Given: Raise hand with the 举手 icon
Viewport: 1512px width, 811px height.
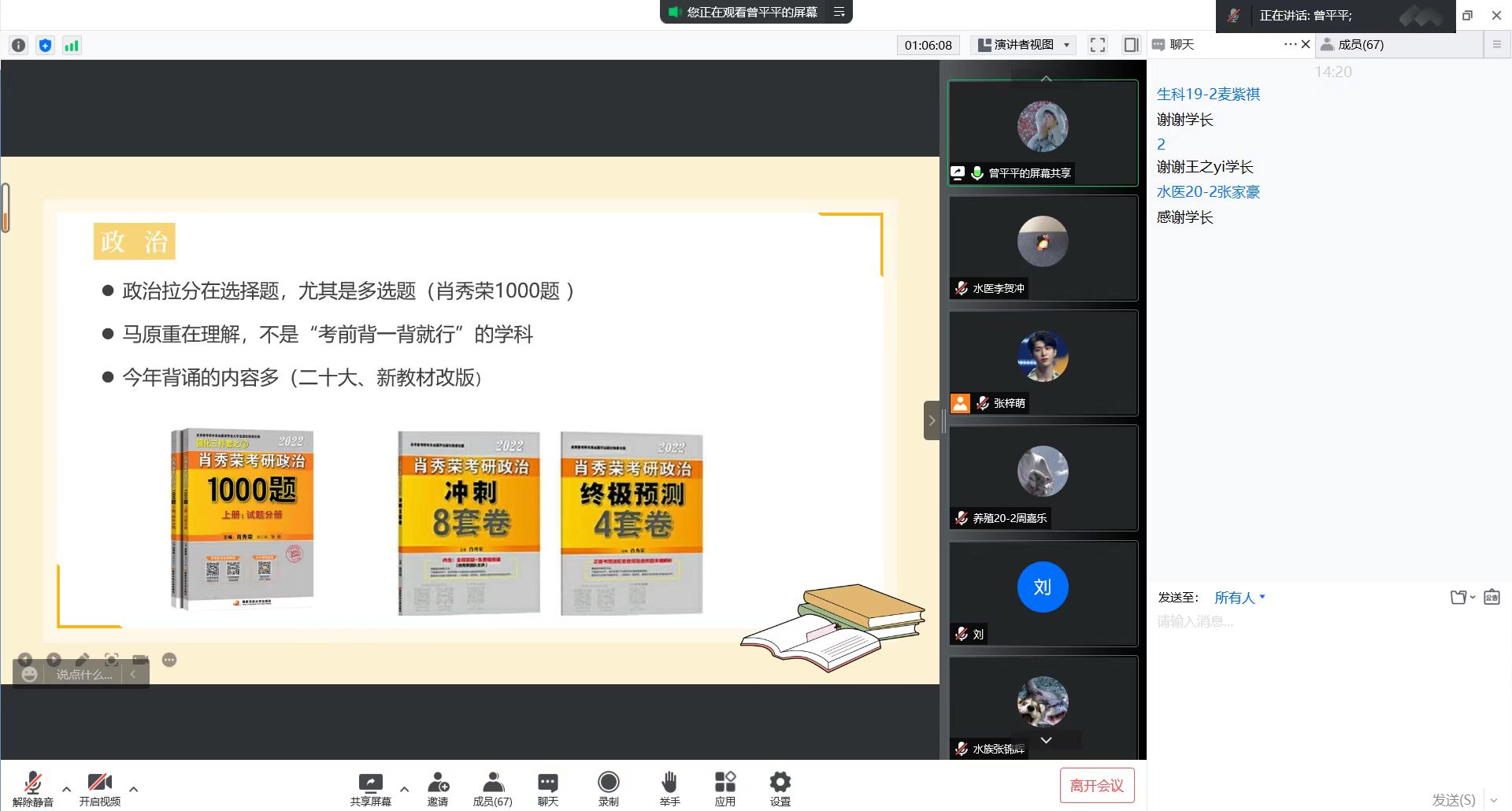Looking at the screenshot, I should pyautogui.click(x=669, y=788).
